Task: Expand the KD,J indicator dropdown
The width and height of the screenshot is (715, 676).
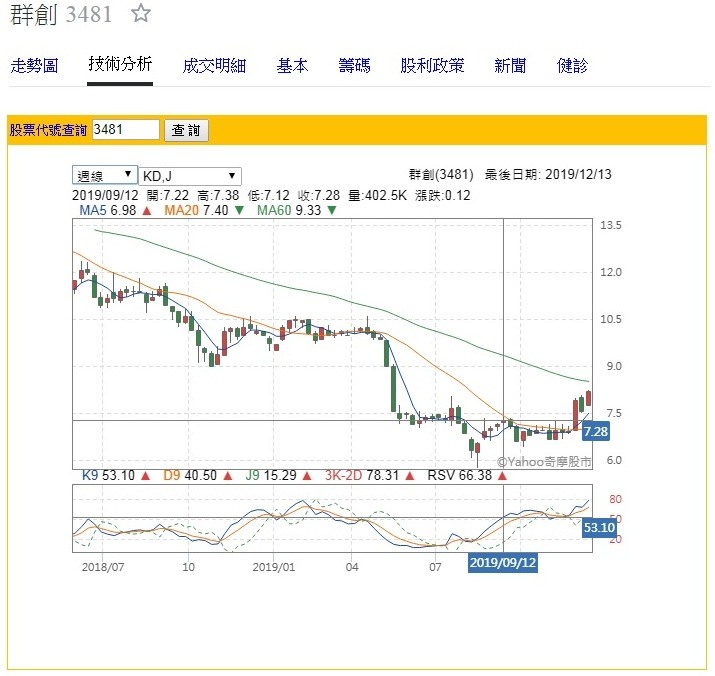Action: coord(189,174)
